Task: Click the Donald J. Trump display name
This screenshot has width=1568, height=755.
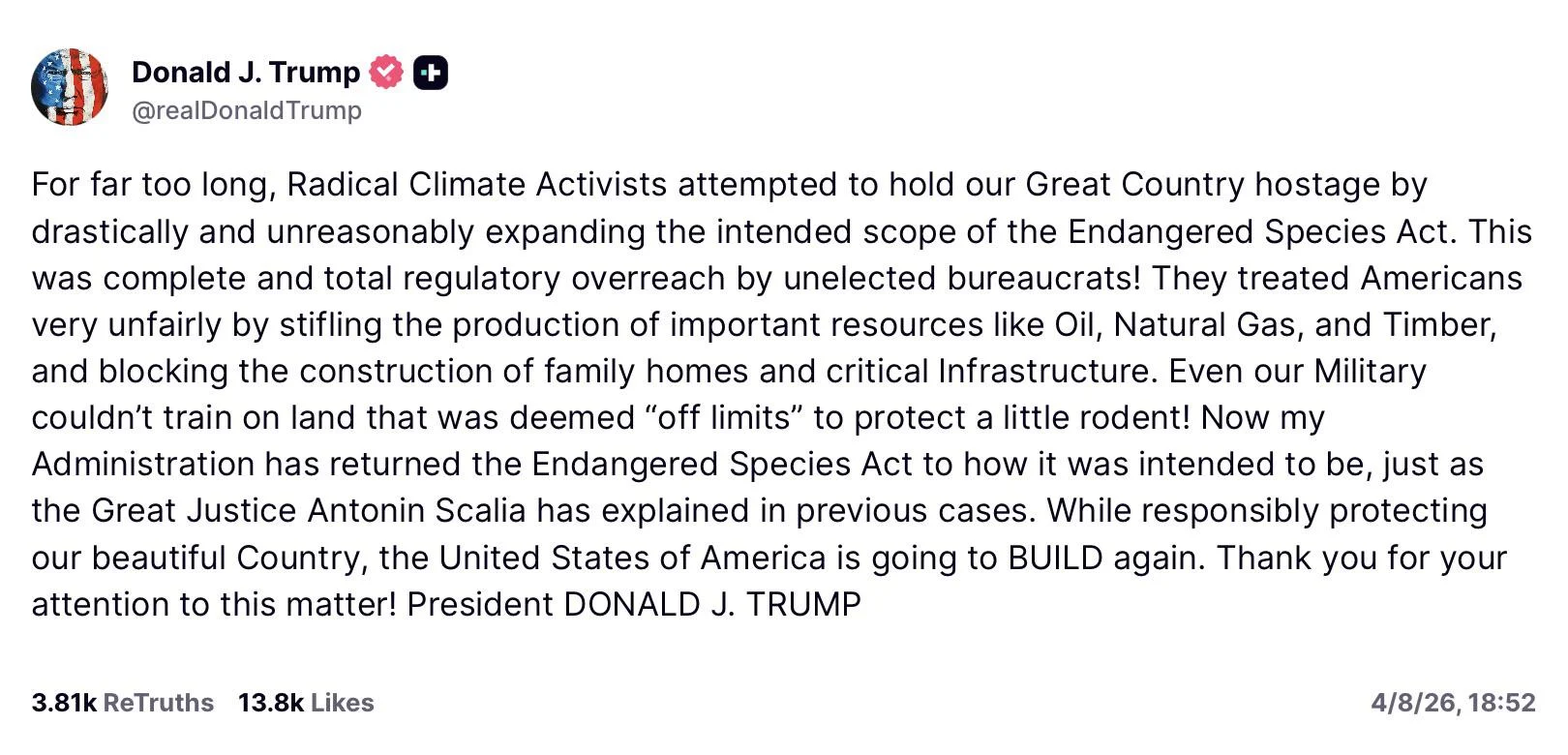Action: pos(246,73)
